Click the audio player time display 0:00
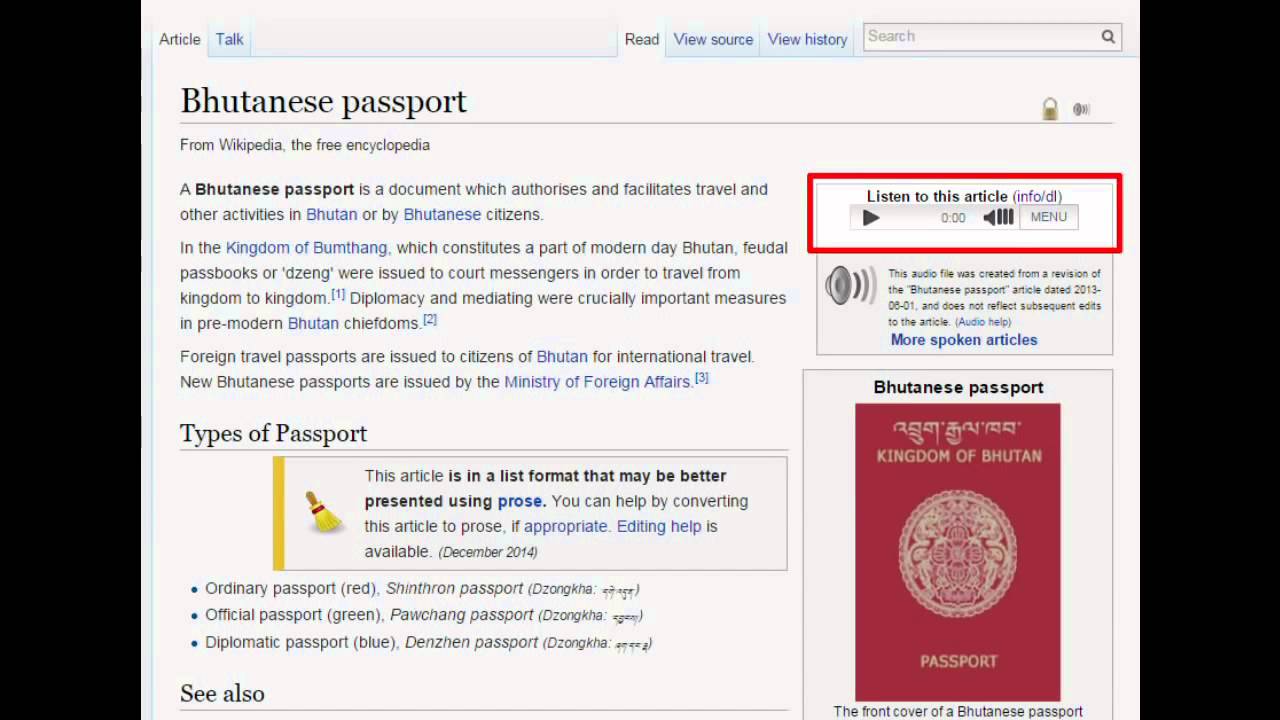This screenshot has height=720, width=1280. (953, 218)
